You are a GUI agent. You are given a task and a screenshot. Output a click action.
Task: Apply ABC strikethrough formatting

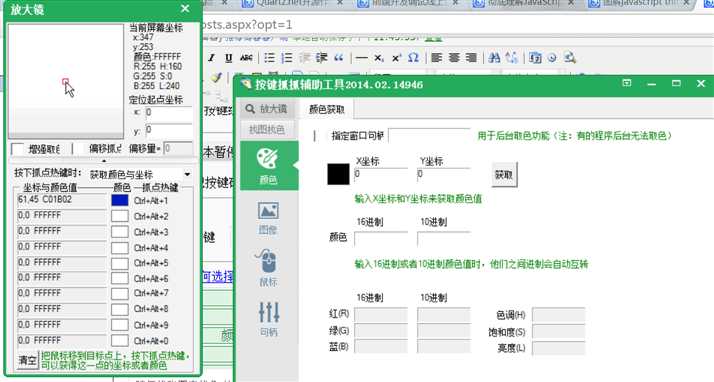[246, 58]
